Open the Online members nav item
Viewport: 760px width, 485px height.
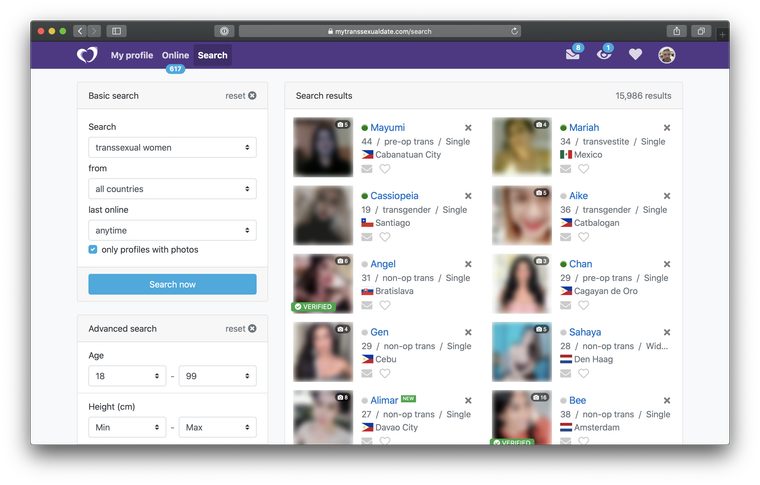[x=175, y=55]
